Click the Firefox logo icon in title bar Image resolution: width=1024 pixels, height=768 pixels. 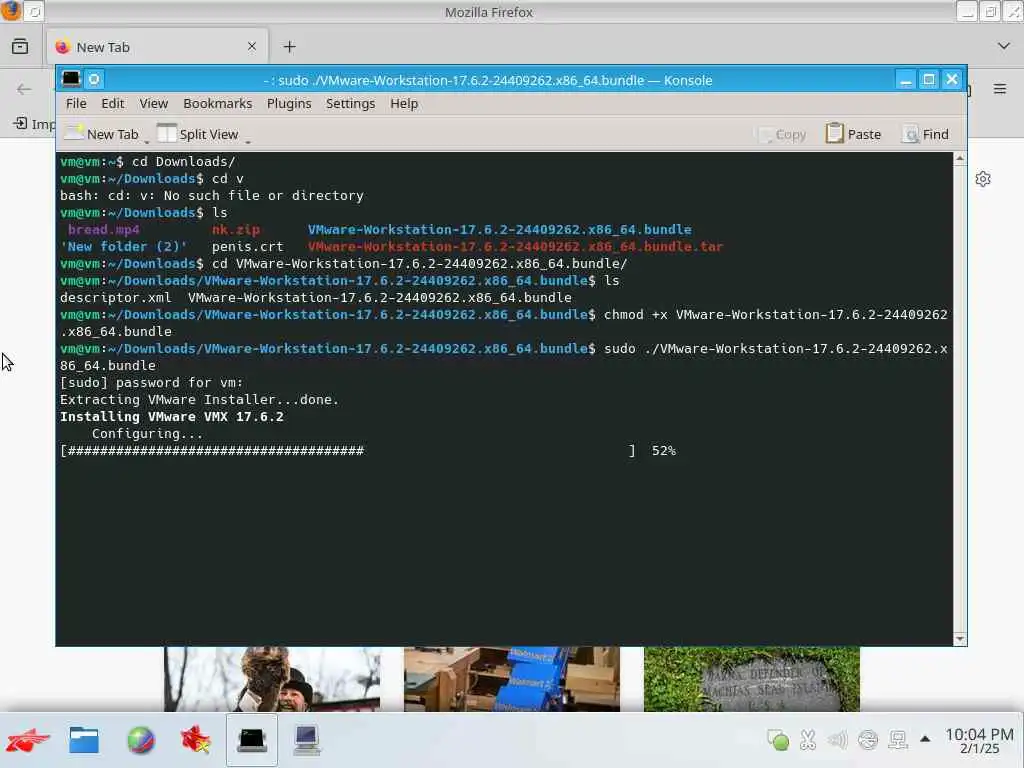click(x=10, y=11)
